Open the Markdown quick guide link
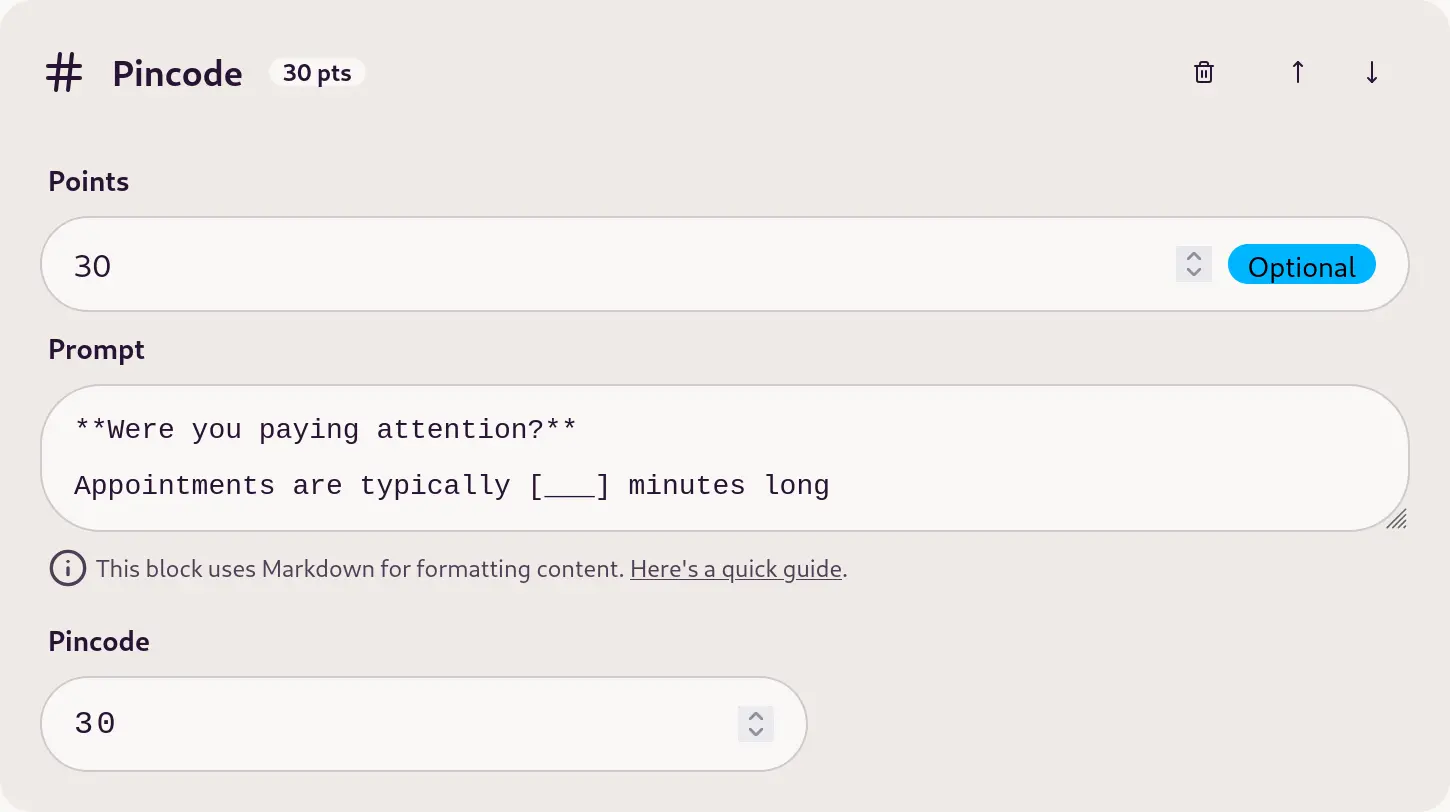Viewport: 1450px width, 812px height. tap(736, 569)
